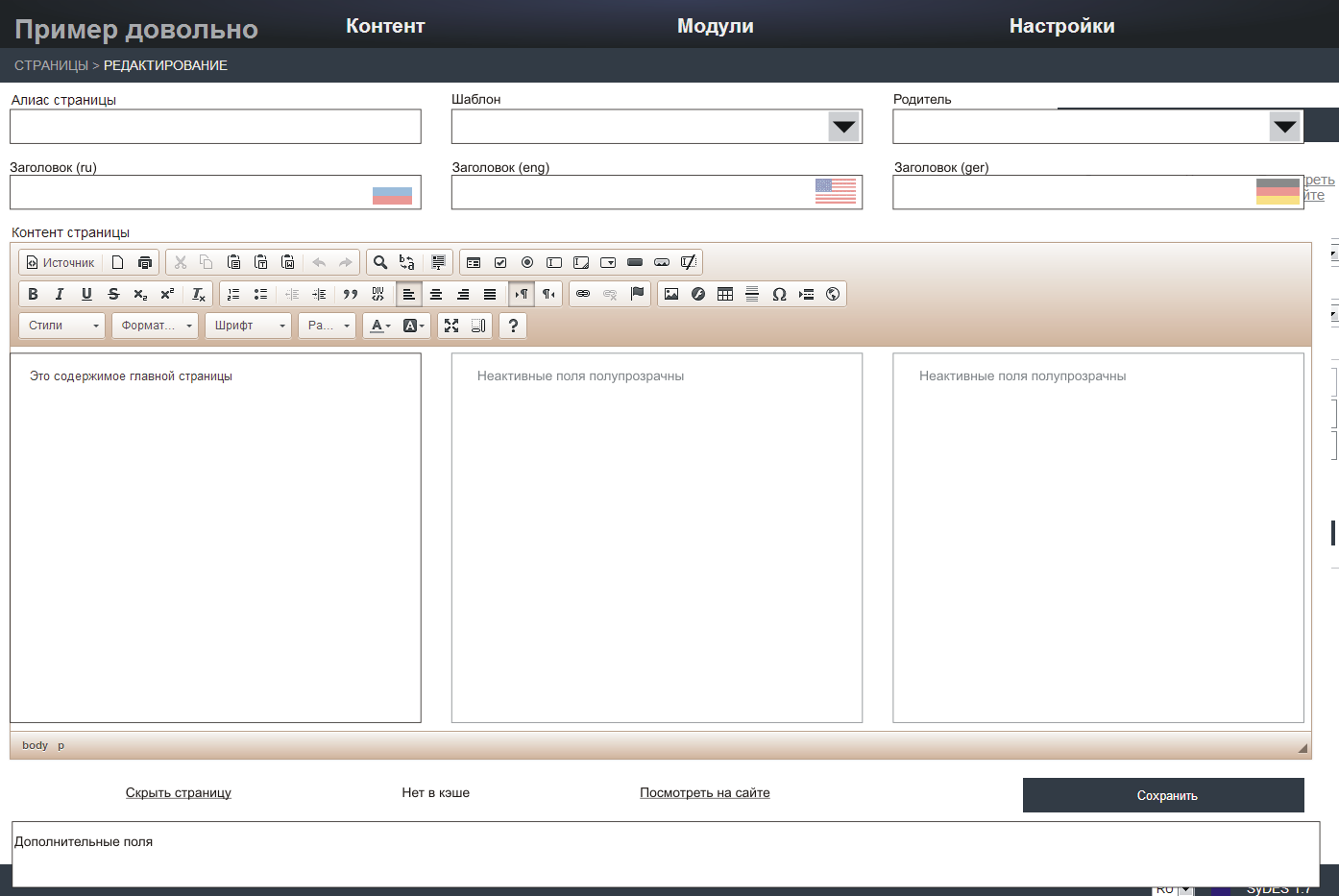This screenshot has height=896, width=1339.
Task: Expand the Родитель dropdown list
Action: tap(1284, 127)
